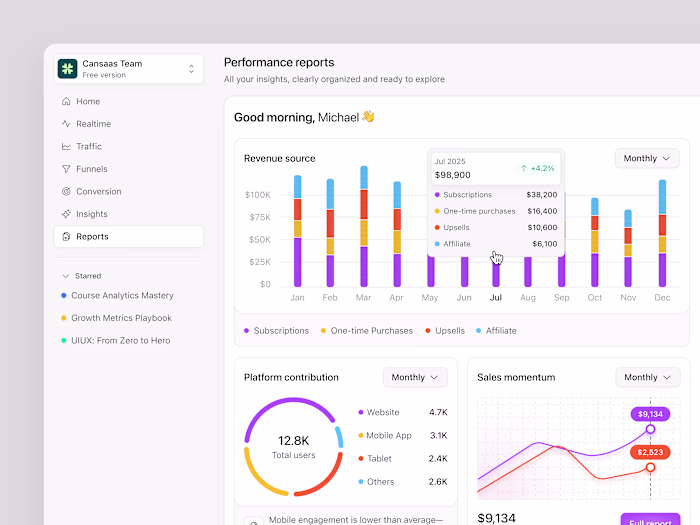Click the yellow arc of donut chart
This screenshot has width=700, height=525.
point(258,478)
